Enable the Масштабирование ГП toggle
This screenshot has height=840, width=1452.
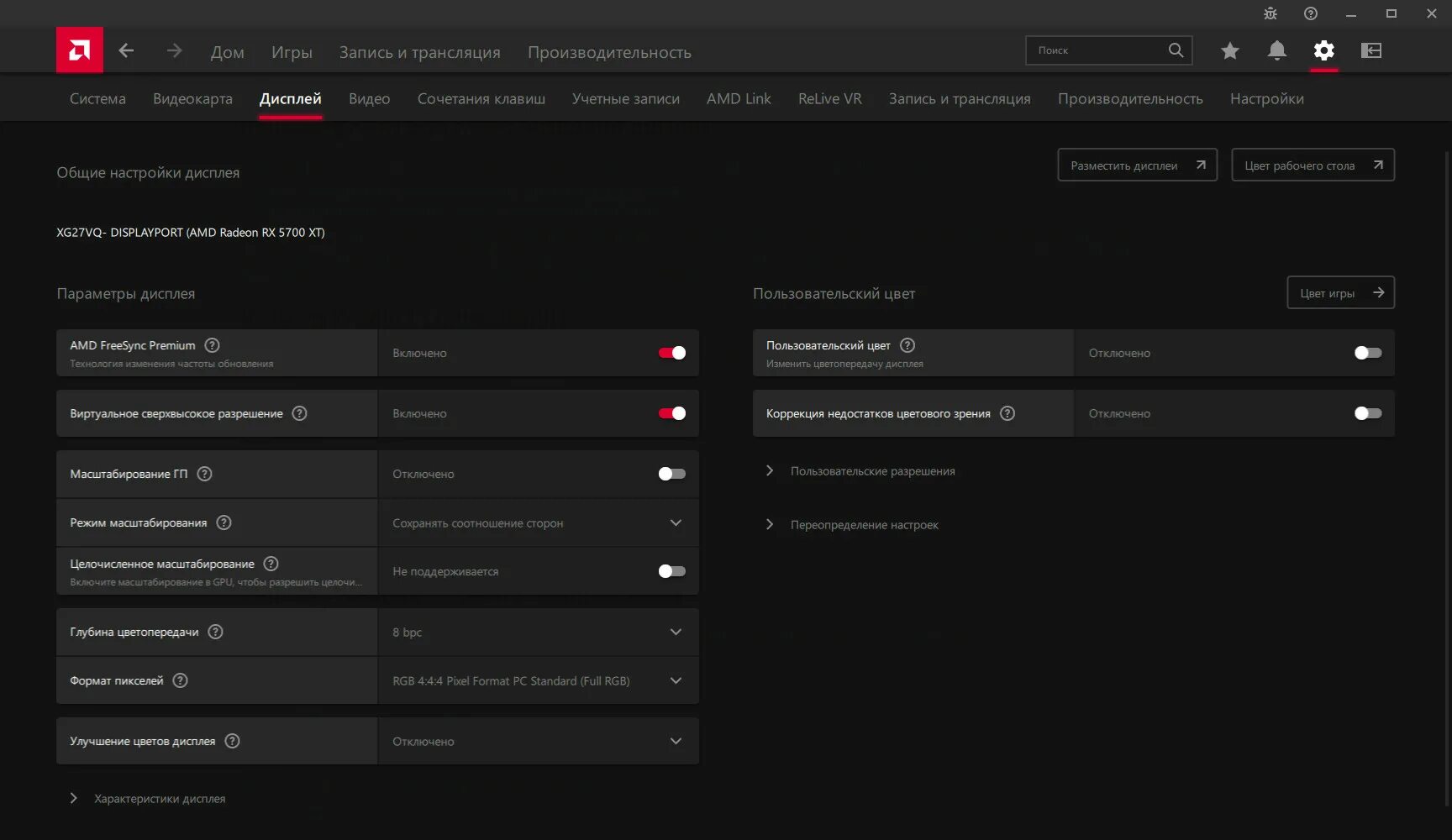[x=672, y=474]
